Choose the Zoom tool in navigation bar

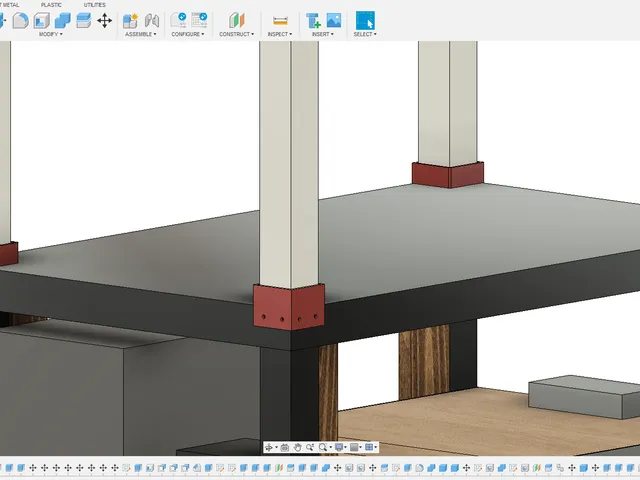(x=310, y=447)
